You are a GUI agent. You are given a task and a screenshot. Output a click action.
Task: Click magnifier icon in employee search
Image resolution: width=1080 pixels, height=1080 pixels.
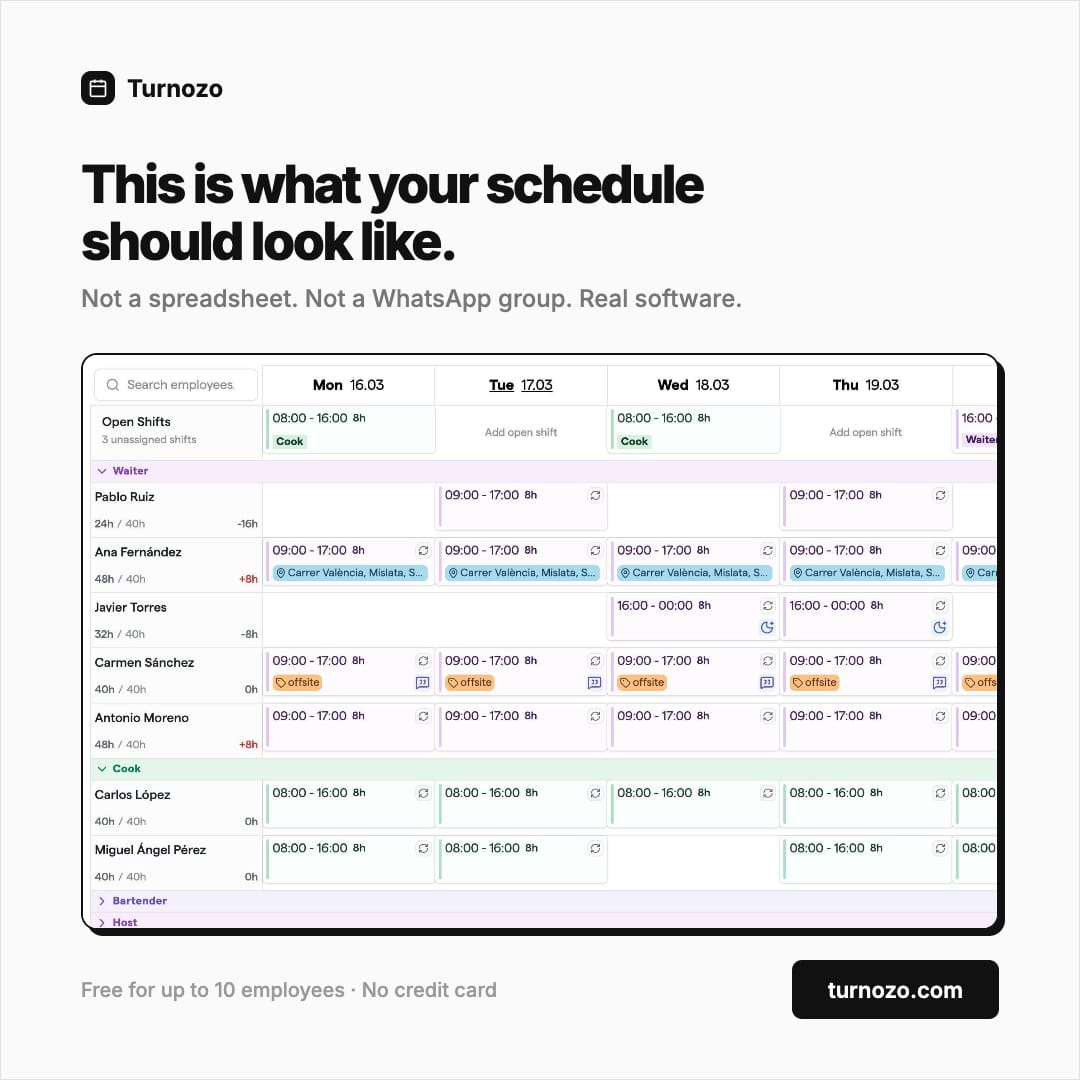pos(113,385)
